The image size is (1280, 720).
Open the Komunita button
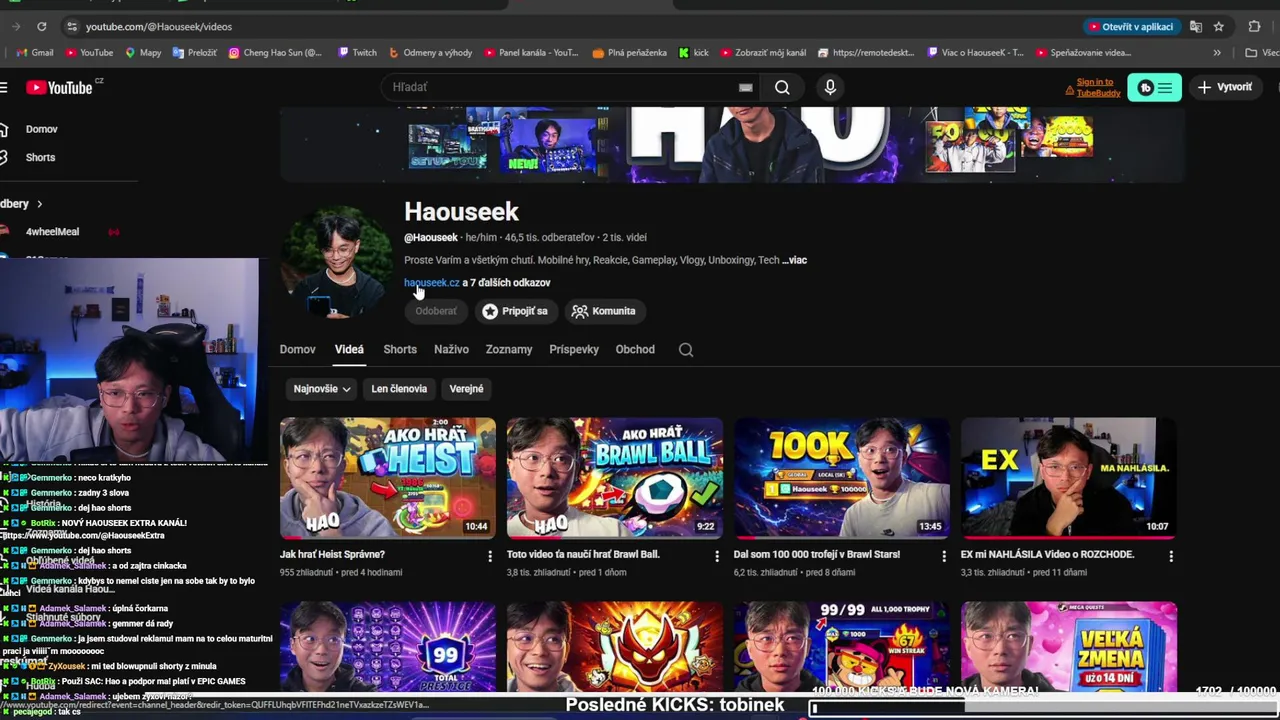coord(603,311)
